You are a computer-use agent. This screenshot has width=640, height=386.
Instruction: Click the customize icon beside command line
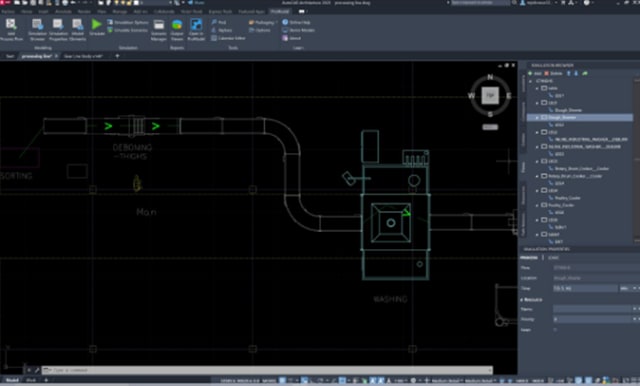pos(37,370)
